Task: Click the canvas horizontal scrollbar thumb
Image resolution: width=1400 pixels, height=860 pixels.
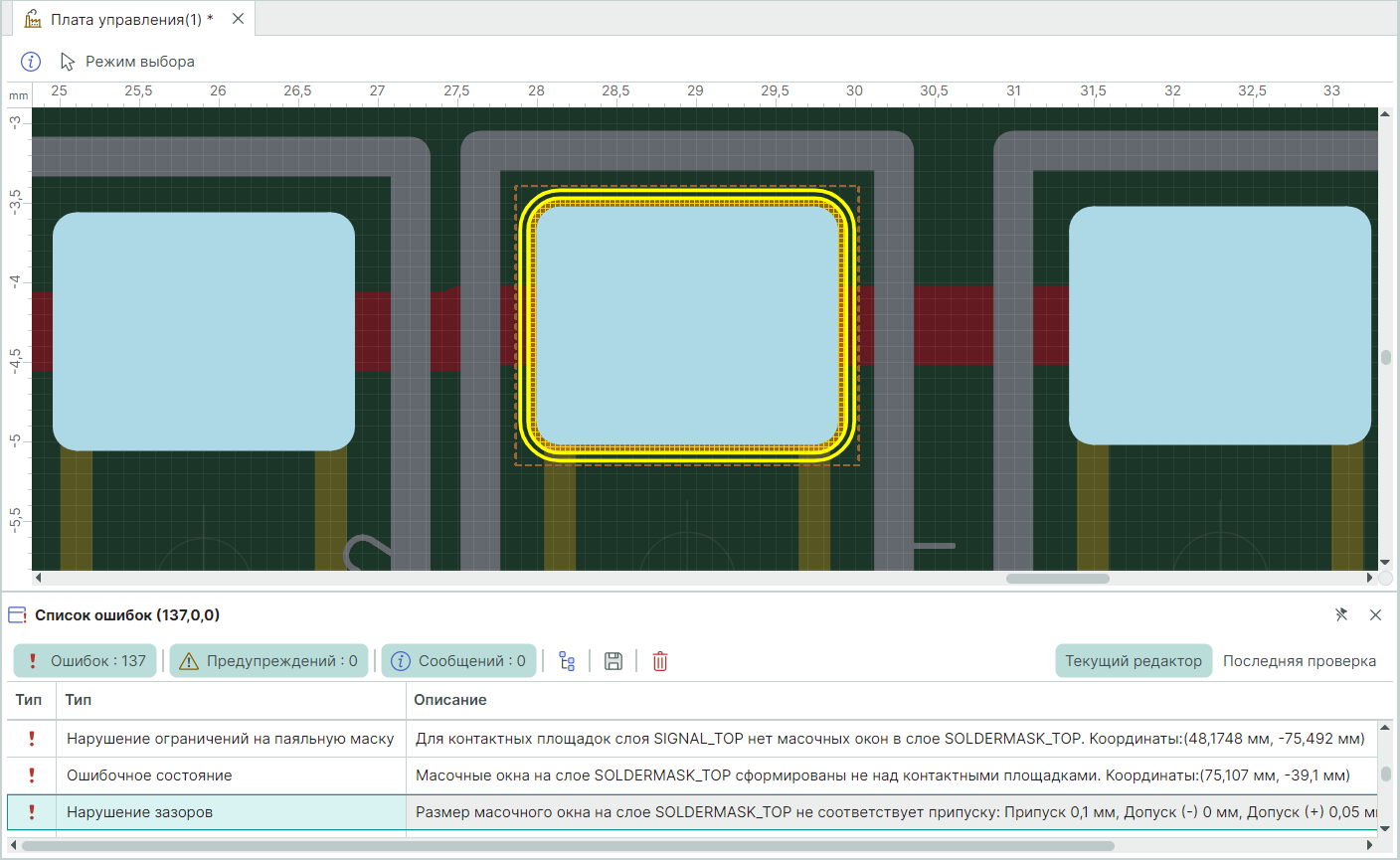Action: (x=1057, y=579)
